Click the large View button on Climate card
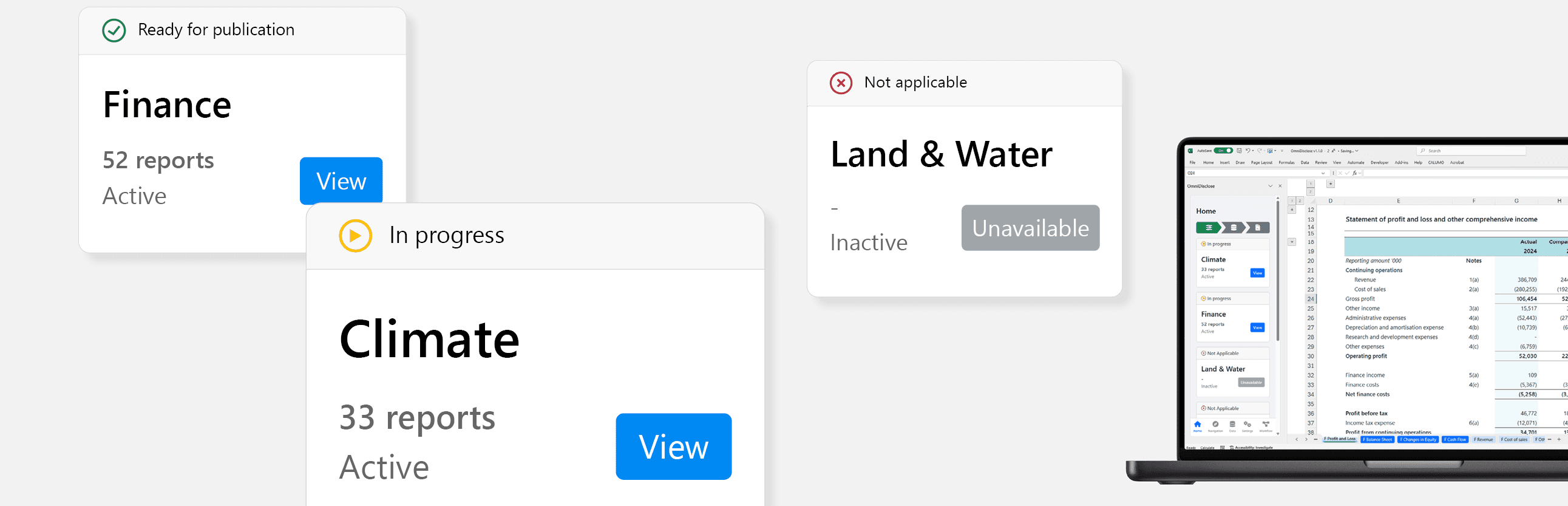The image size is (1568, 506). 673,446
